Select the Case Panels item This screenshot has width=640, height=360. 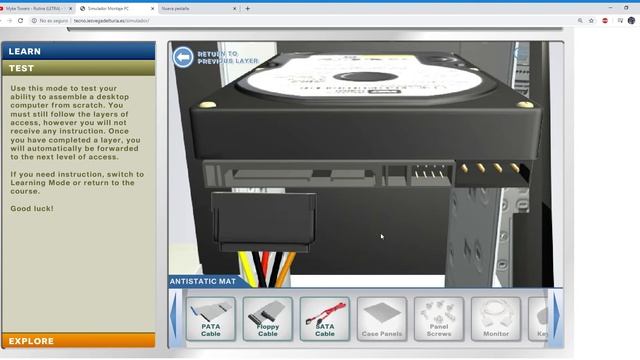point(382,319)
